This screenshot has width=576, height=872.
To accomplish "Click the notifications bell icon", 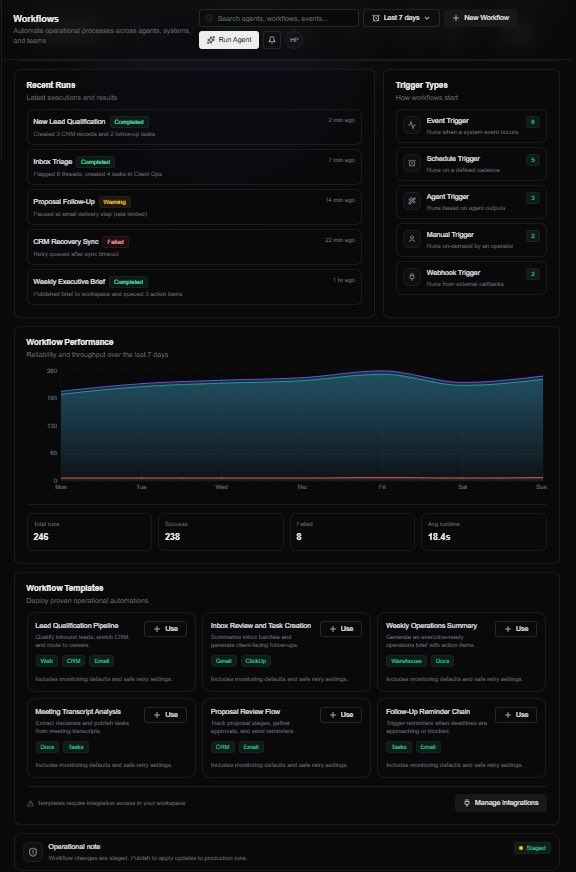I will click(272, 40).
